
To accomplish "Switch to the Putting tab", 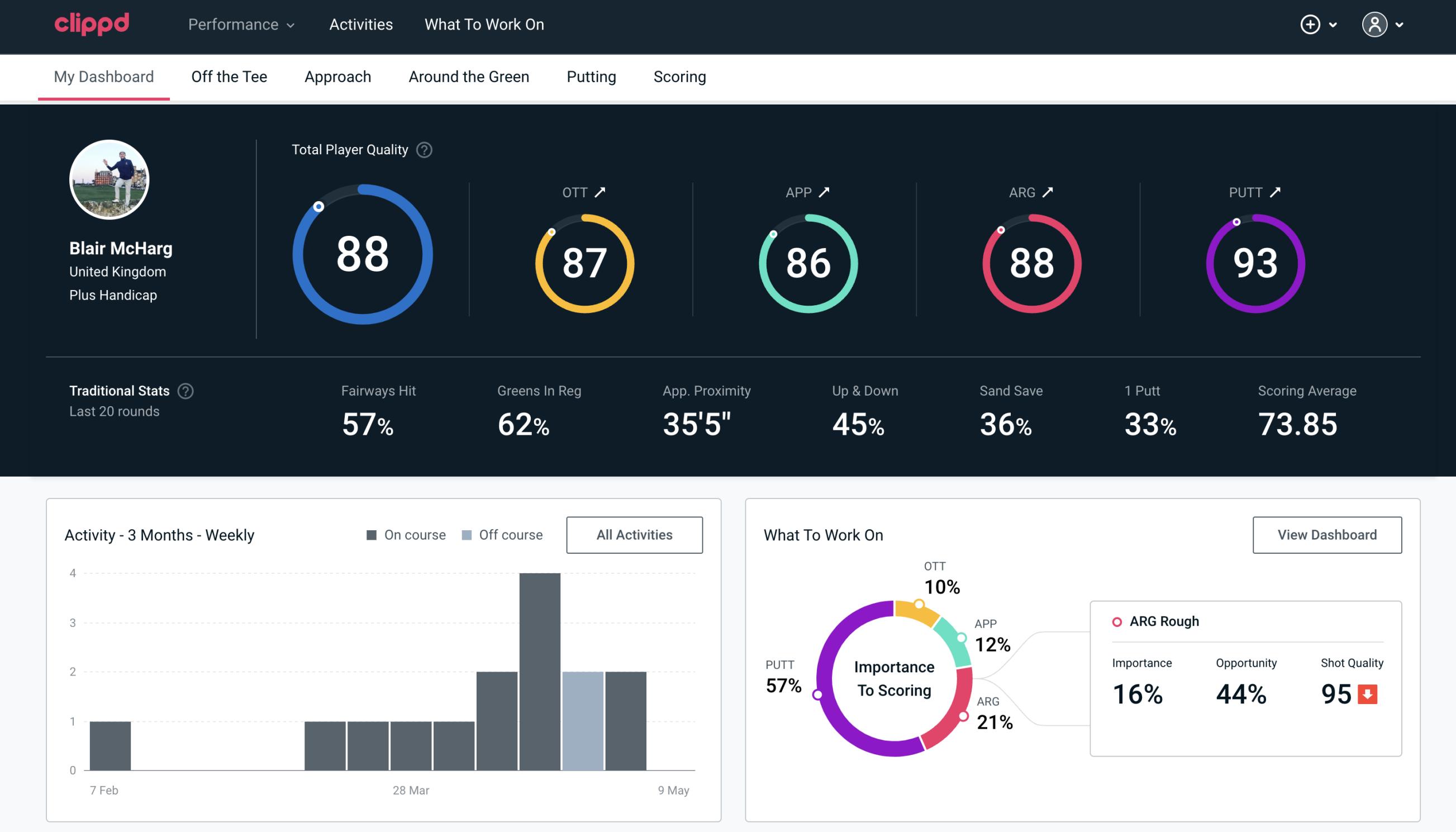I will tap(591, 76).
